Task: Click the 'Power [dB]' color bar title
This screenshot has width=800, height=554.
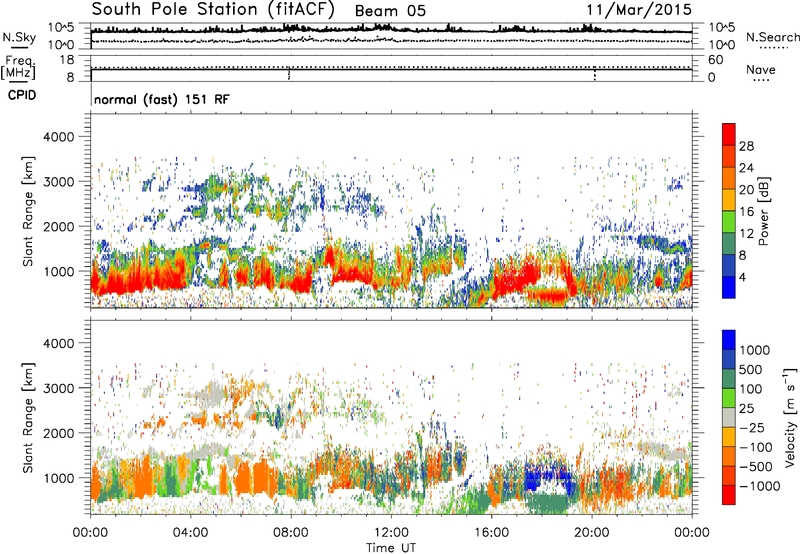Action: [x=764, y=211]
